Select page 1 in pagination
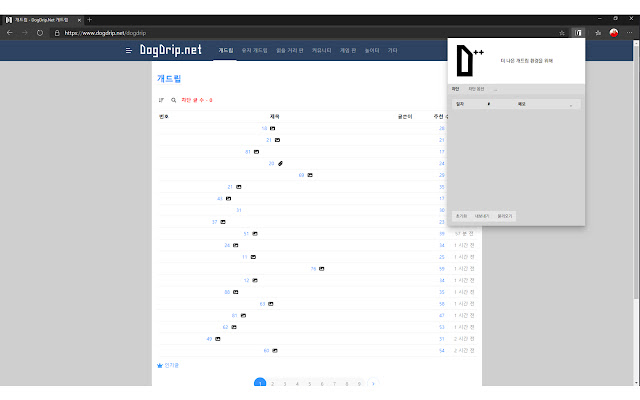 [x=260, y=383]
